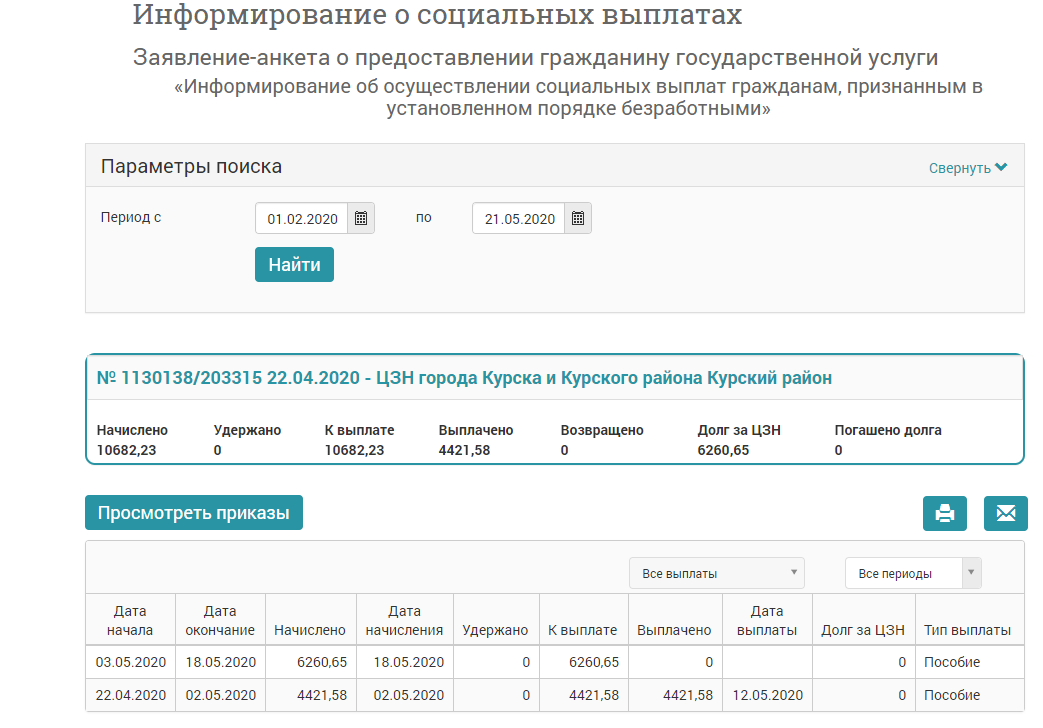Click the Тип выплаты column header
This screenshot has height=728, width=1043.
coord(967,630)
